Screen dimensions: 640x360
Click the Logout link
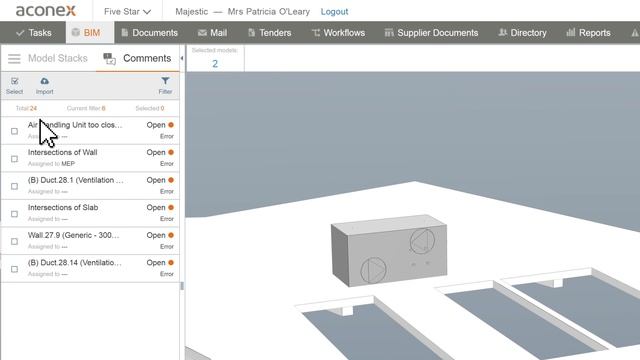[334, 12]
